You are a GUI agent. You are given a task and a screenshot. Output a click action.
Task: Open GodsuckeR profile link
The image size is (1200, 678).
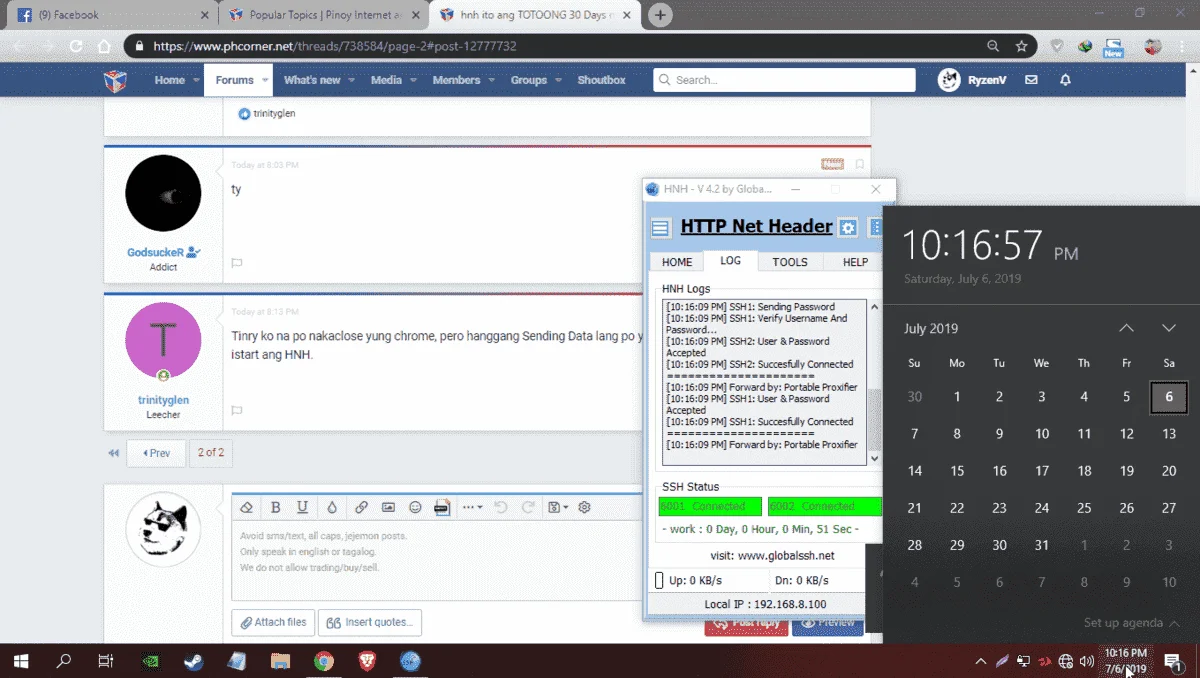tap(155, 253)
